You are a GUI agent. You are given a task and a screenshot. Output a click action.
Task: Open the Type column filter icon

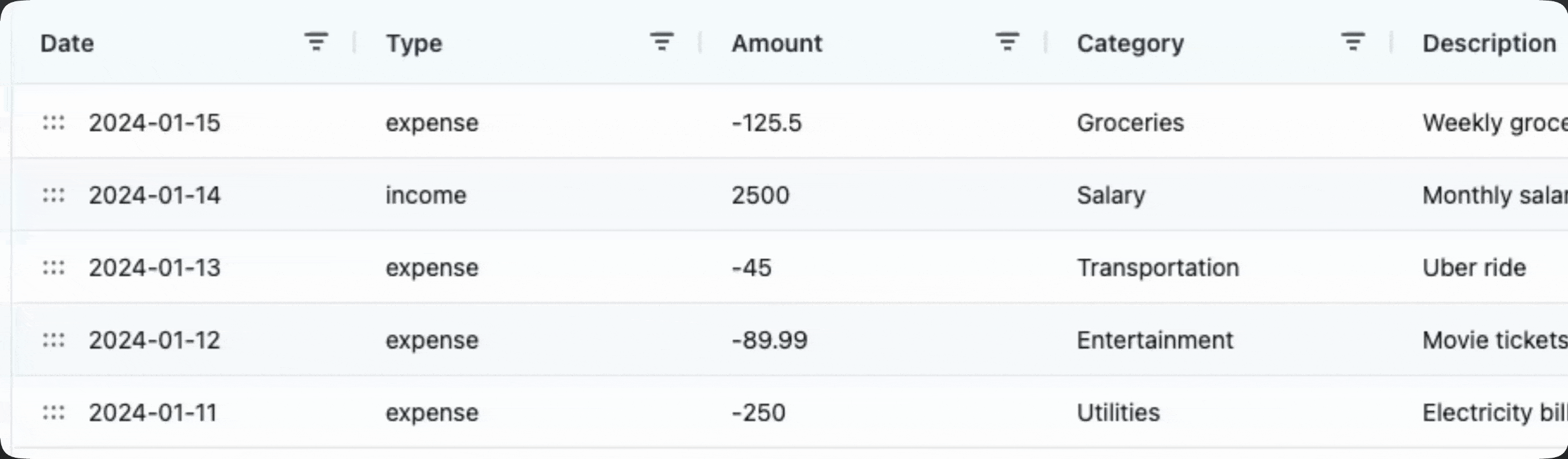point(662,42)
